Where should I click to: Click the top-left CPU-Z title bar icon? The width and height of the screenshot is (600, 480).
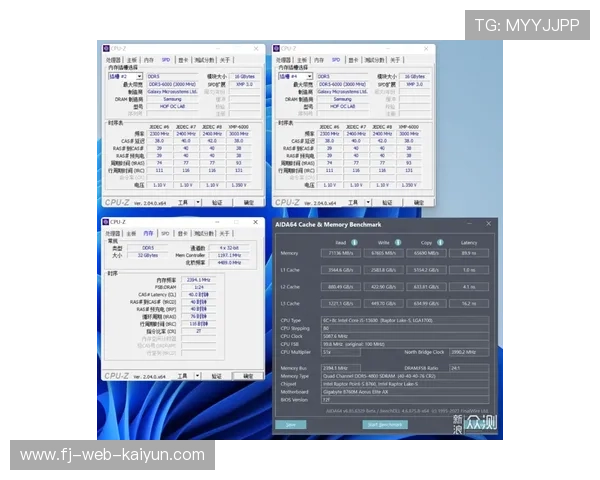106,48
